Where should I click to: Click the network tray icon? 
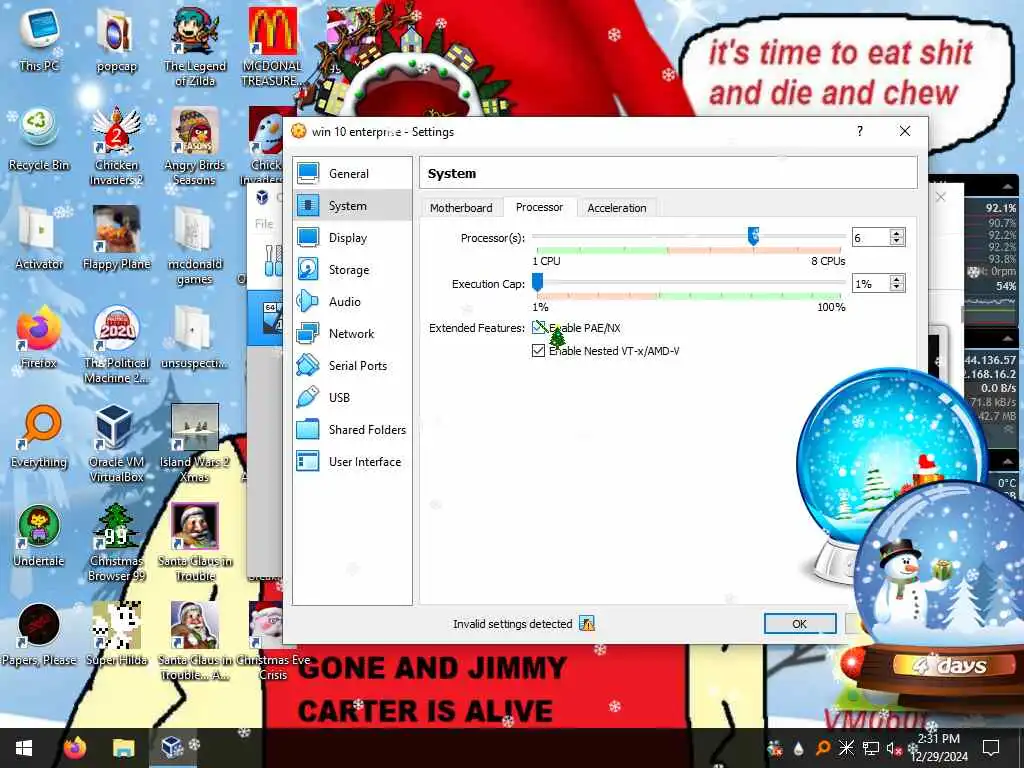(871, 748)
